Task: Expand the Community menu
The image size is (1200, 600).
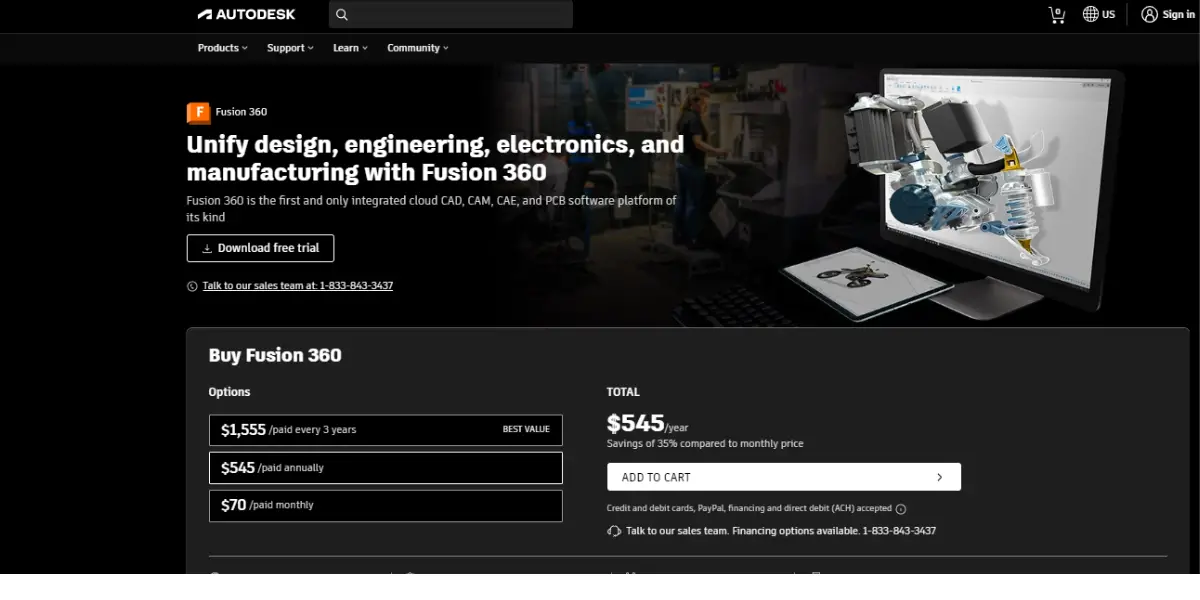Action: [418, 48]
